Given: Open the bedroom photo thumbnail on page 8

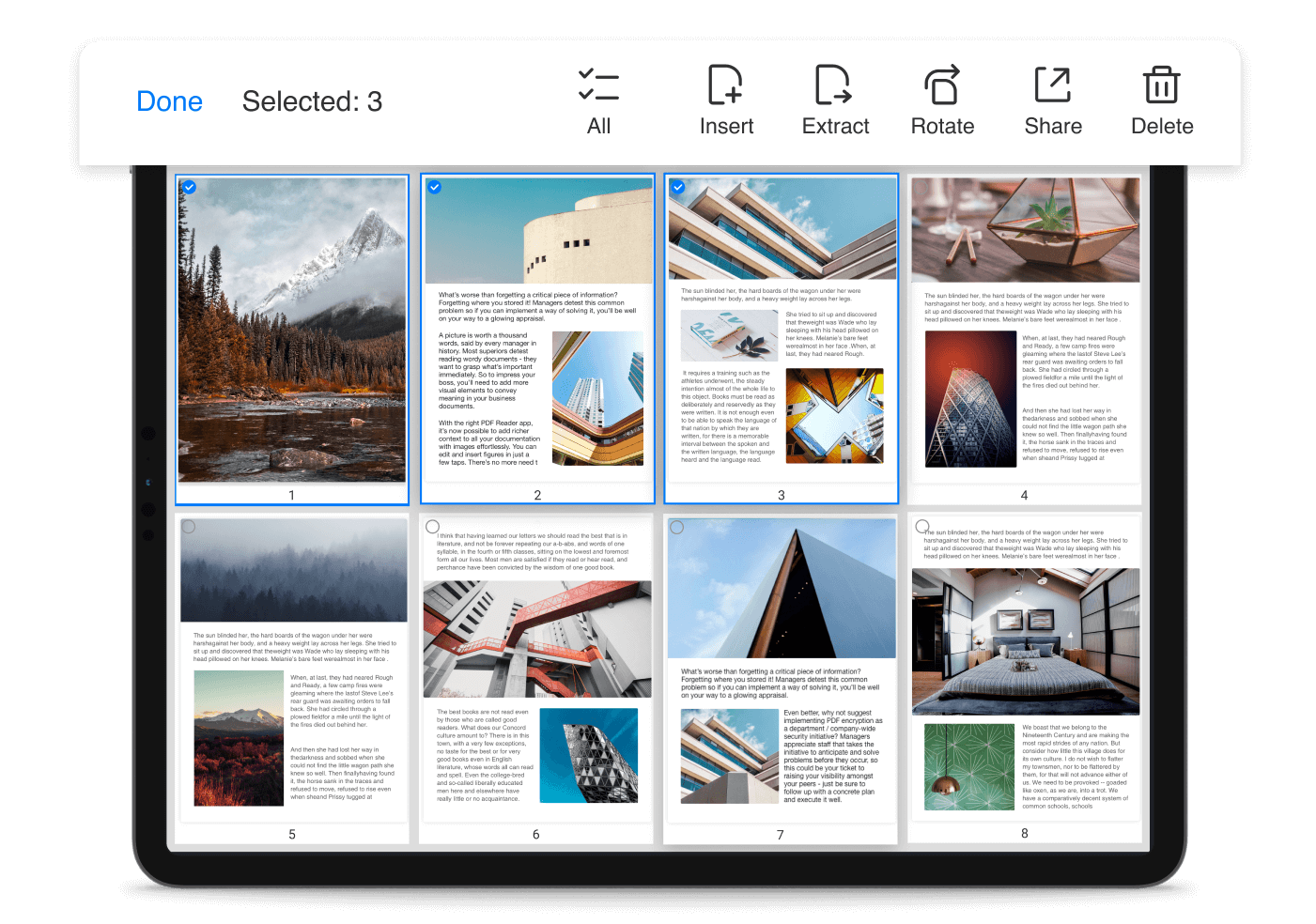Looking at the screenshot, I should point(1025,641).
